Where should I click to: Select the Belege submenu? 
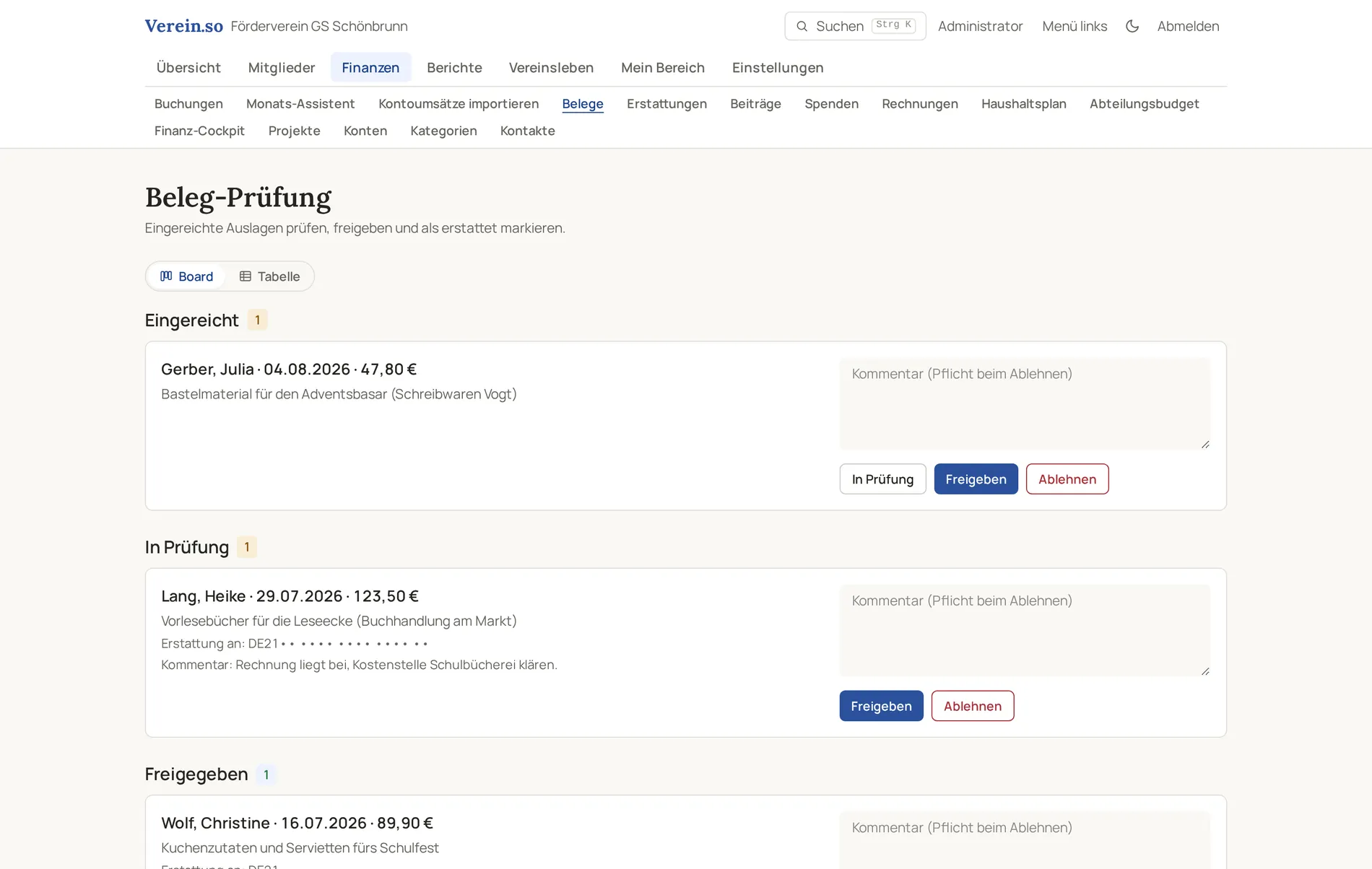click(x=583, y=104)
